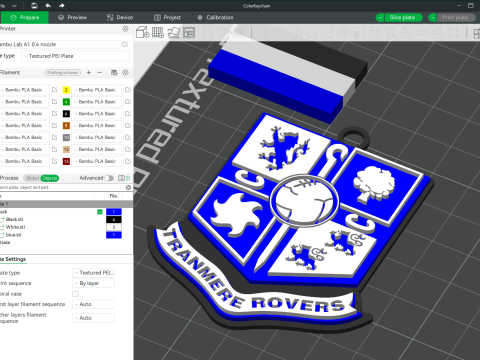480x360 pixels.
Task: Edit preset of tan filament 12
Action: pos(128,149)
